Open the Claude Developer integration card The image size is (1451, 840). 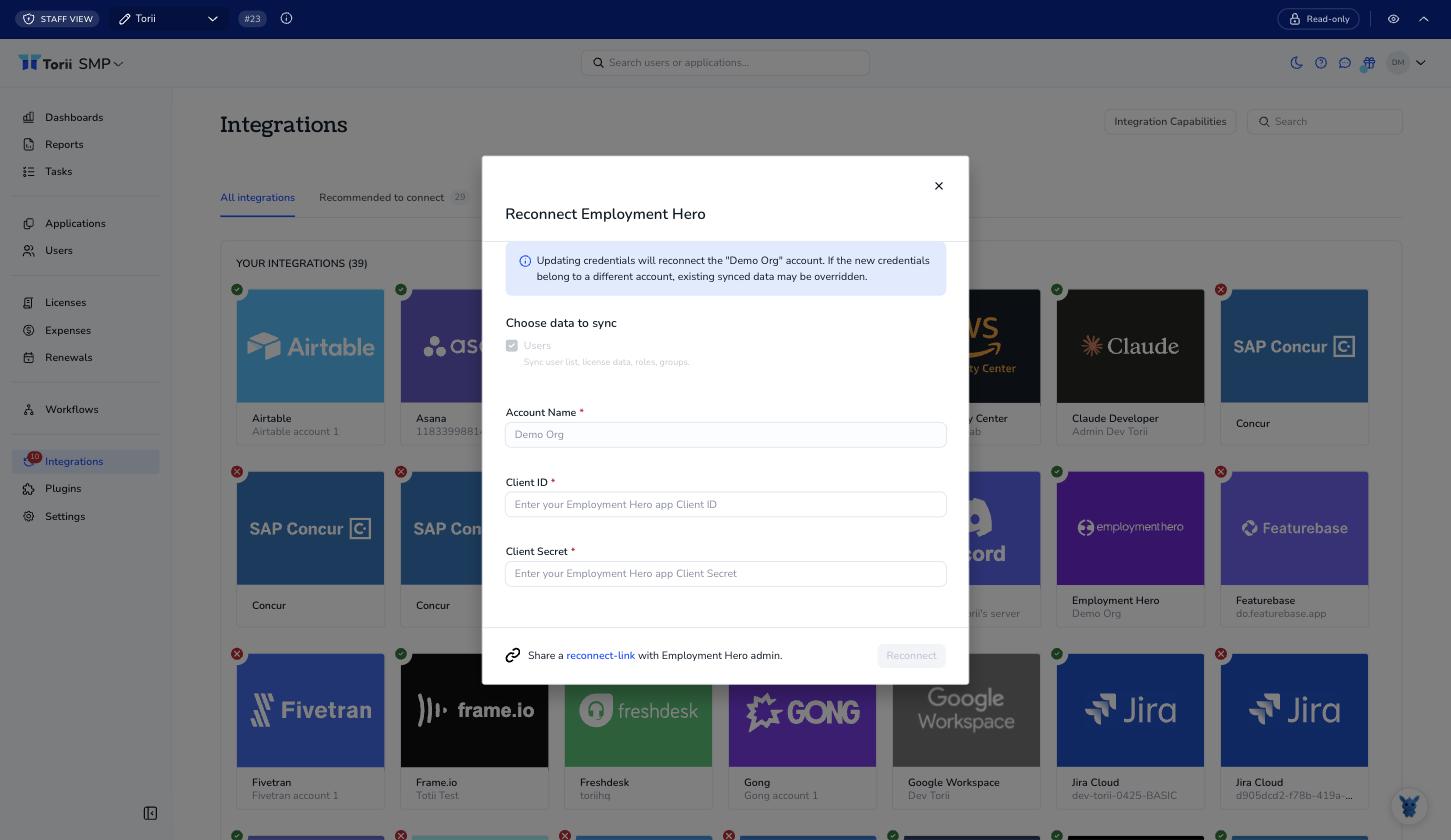1130,367
